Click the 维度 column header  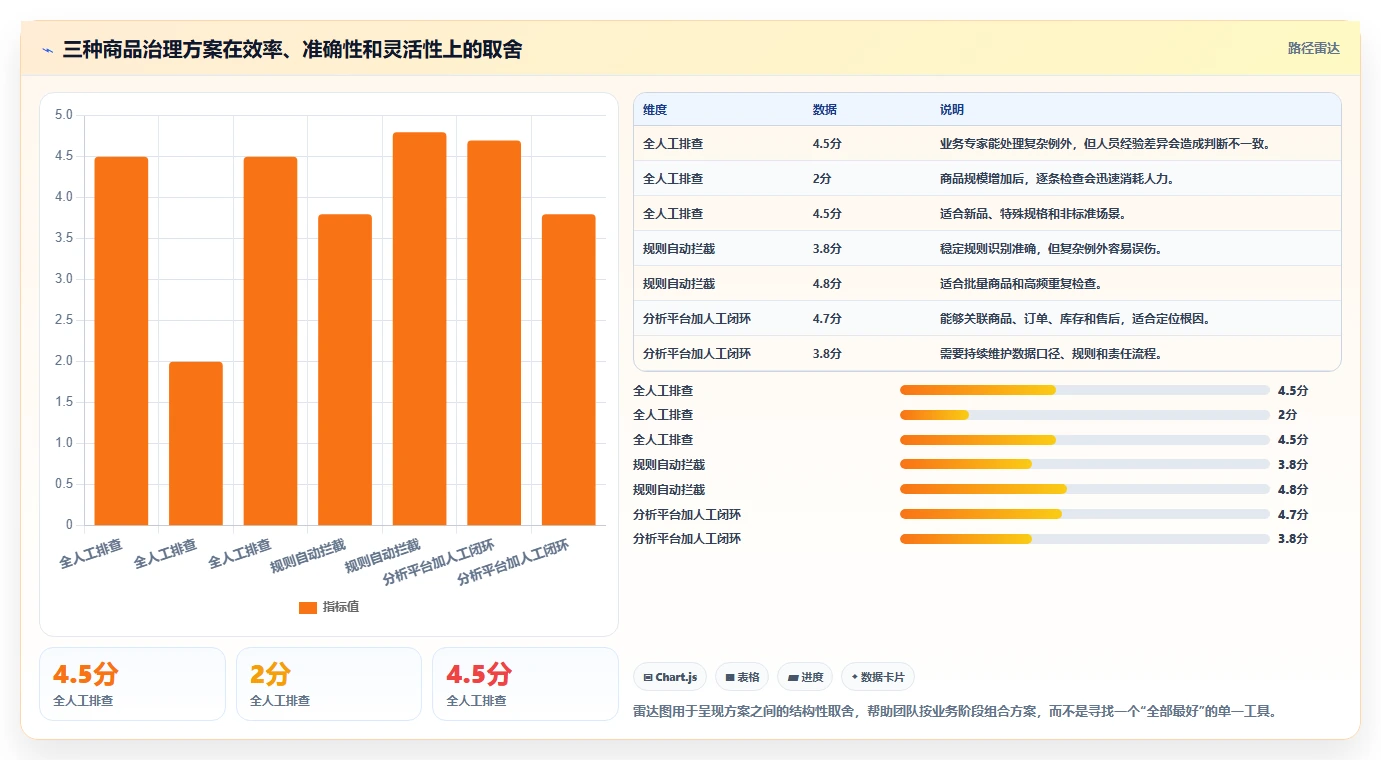pos(655,109)
